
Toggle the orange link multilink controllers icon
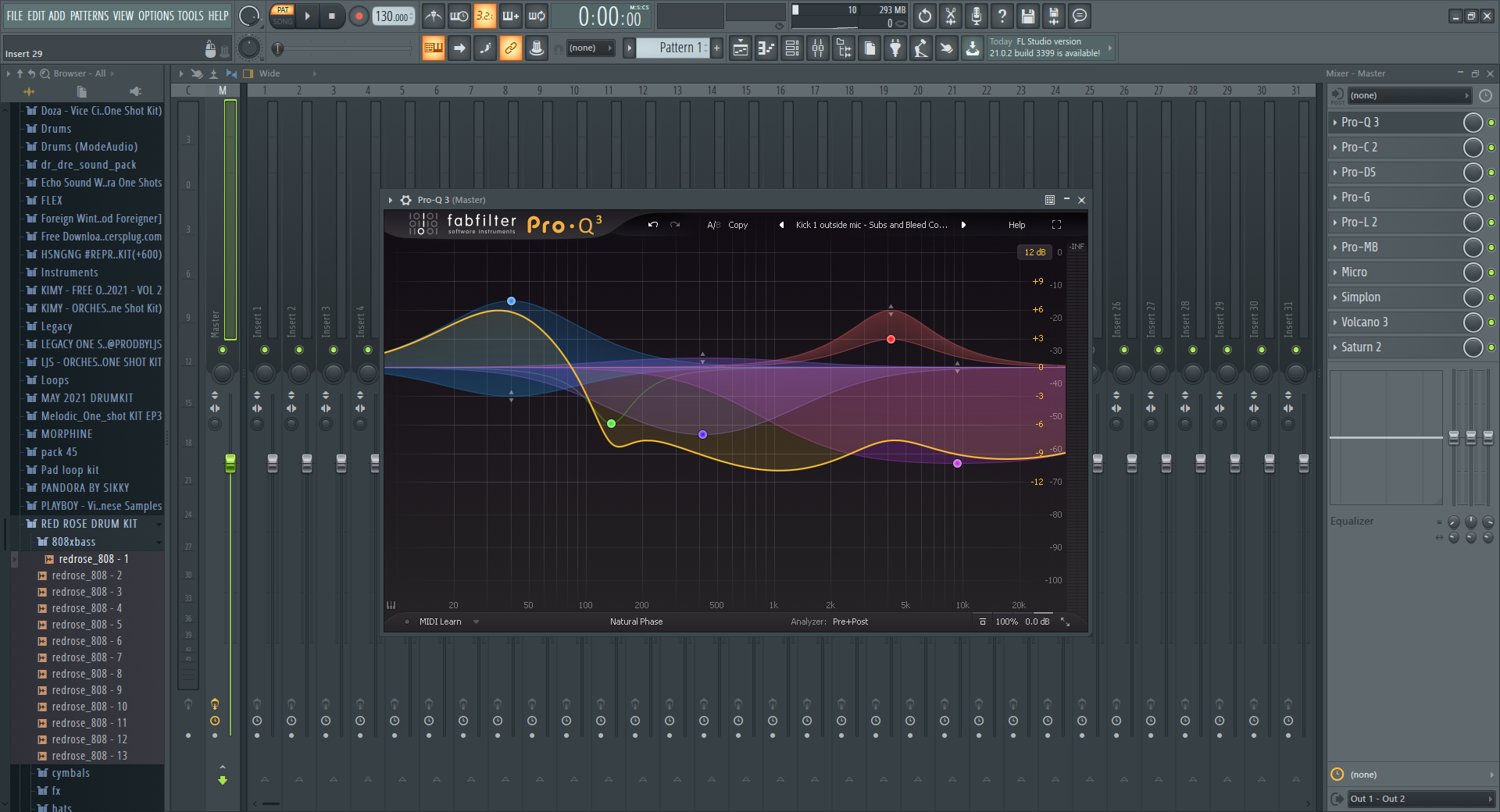(x=511, y=48)
